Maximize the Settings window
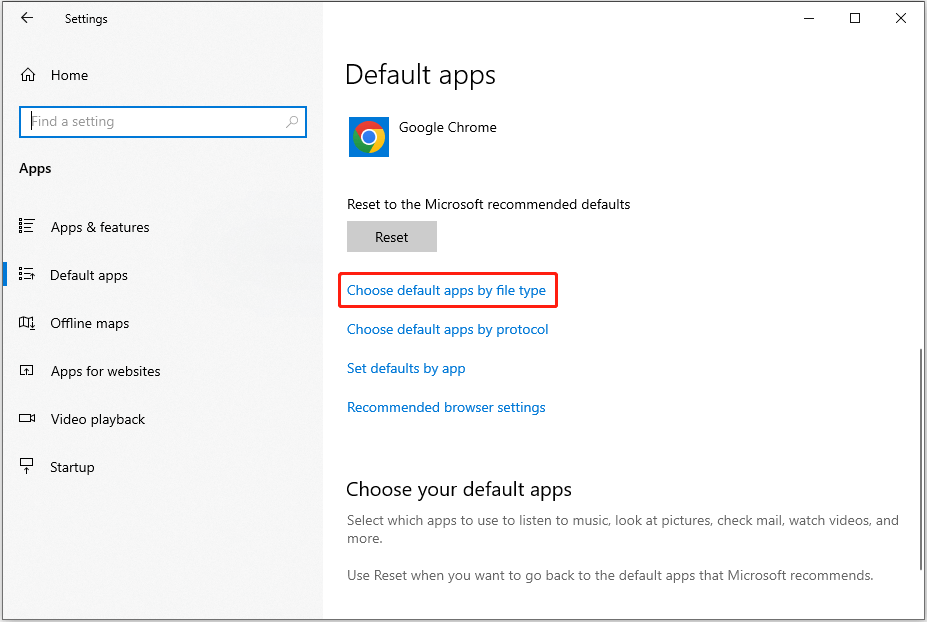This screenshot has width=927, height=622. click(855, 18)
